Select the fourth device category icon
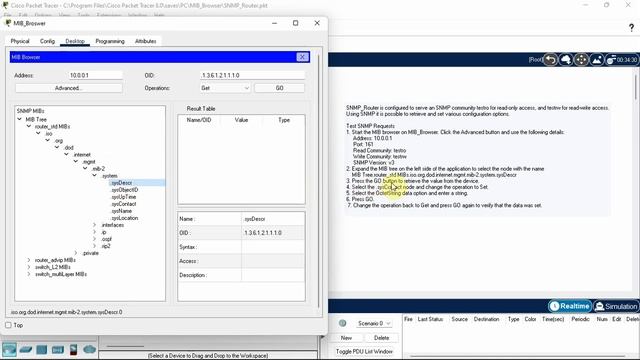Screen dimensions: 640x360 (58, 350)
